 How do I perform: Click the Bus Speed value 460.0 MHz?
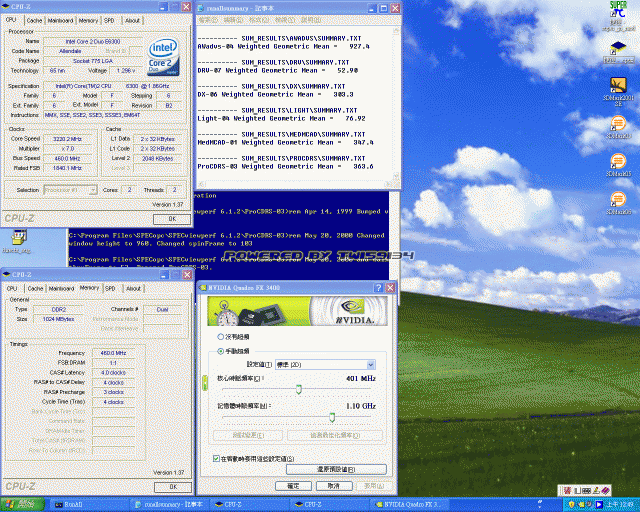[x=67, y=158]
